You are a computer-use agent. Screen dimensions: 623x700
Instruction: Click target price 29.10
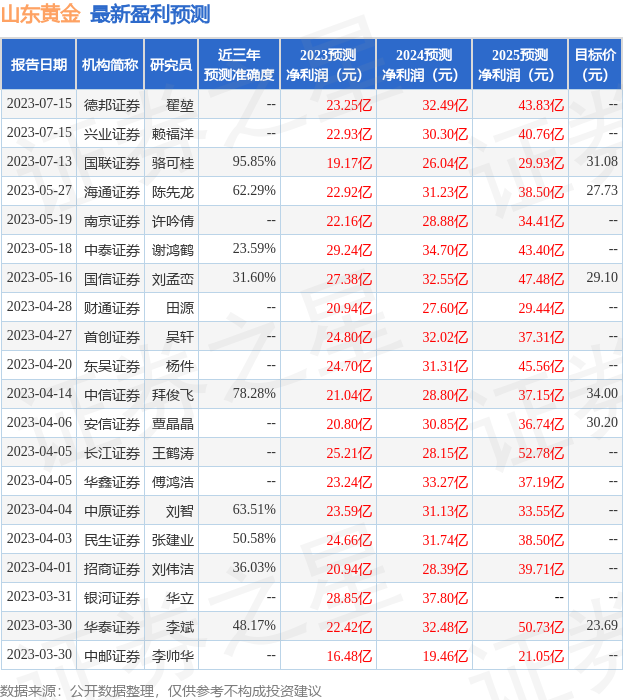coord(602,277)
